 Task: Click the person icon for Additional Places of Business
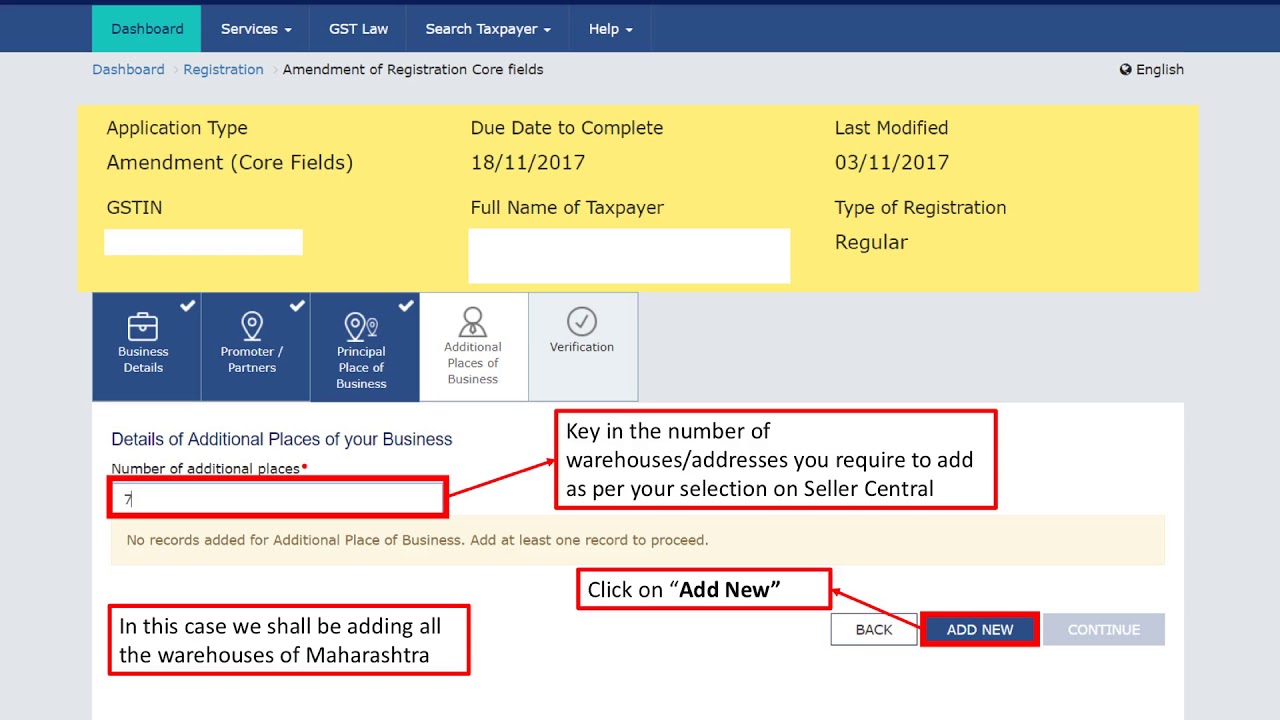pos(472,322)
